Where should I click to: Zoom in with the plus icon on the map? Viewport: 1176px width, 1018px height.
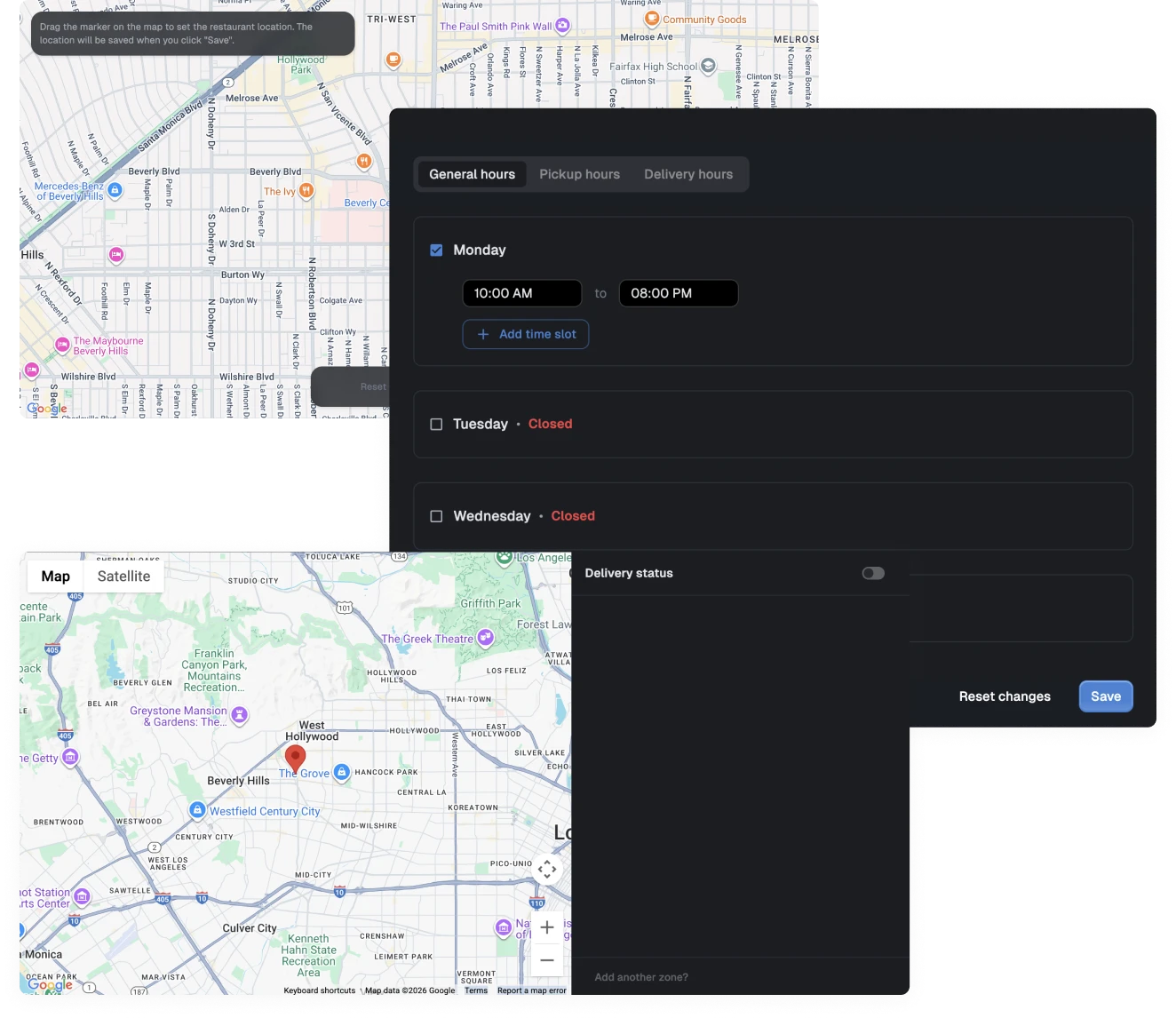coord(546,927)
